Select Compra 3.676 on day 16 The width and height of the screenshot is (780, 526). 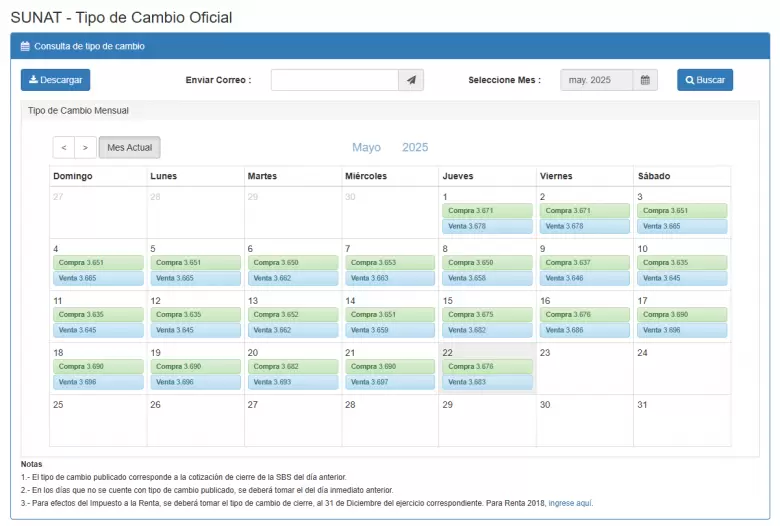pyautogui.click(x=585, y=315)
